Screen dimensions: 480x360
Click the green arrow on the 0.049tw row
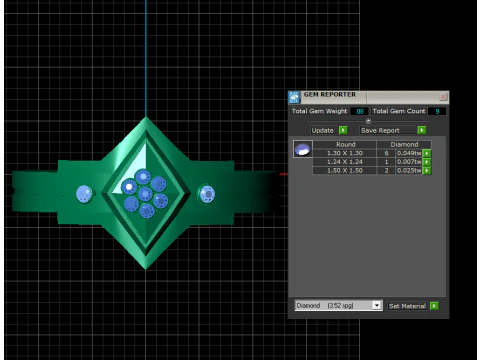click(x=427, y=153)
